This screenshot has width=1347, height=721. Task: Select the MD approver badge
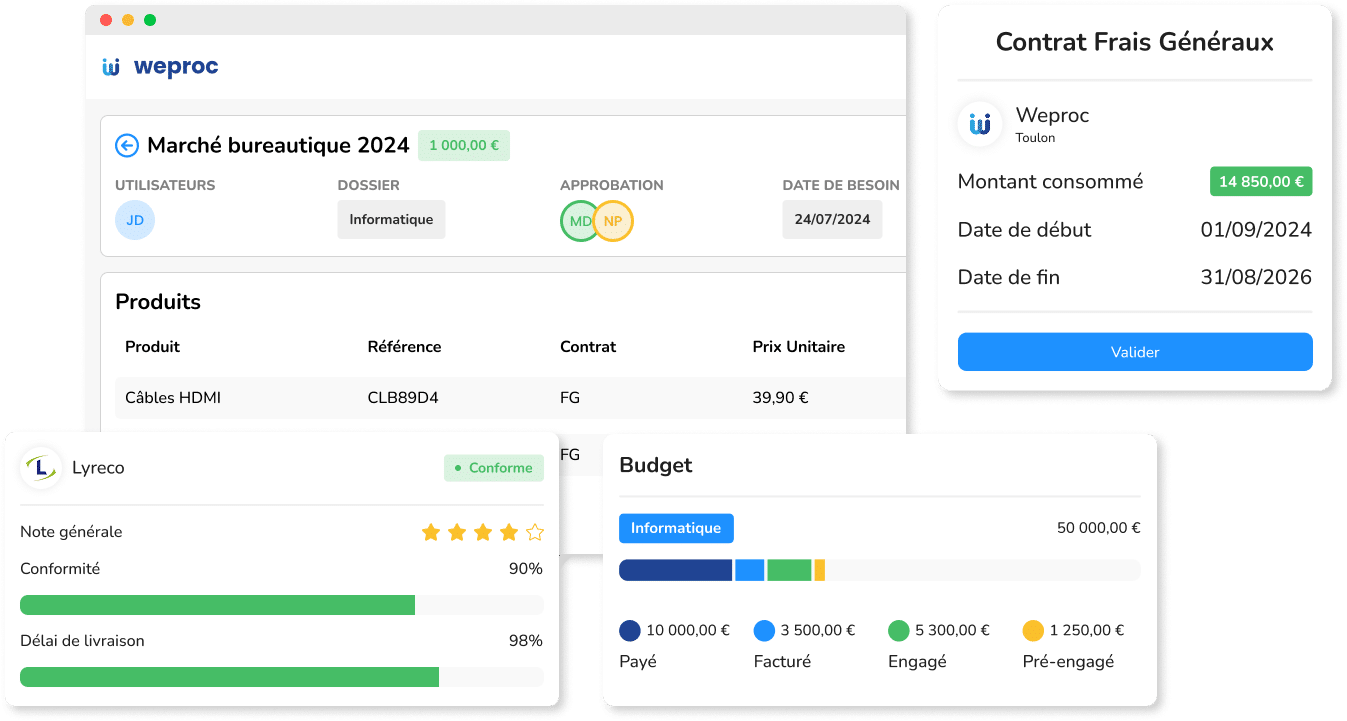pyautogui.click(x=580, y=221)
